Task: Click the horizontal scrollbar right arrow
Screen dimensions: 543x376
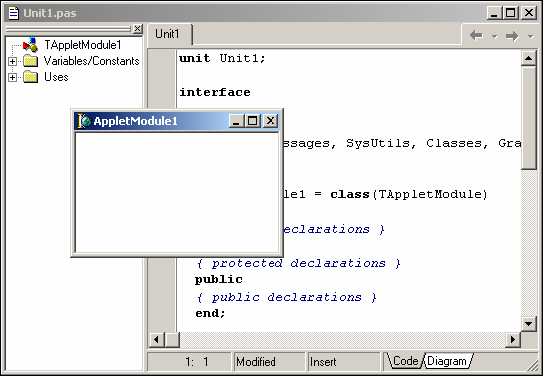Action: 513,339
